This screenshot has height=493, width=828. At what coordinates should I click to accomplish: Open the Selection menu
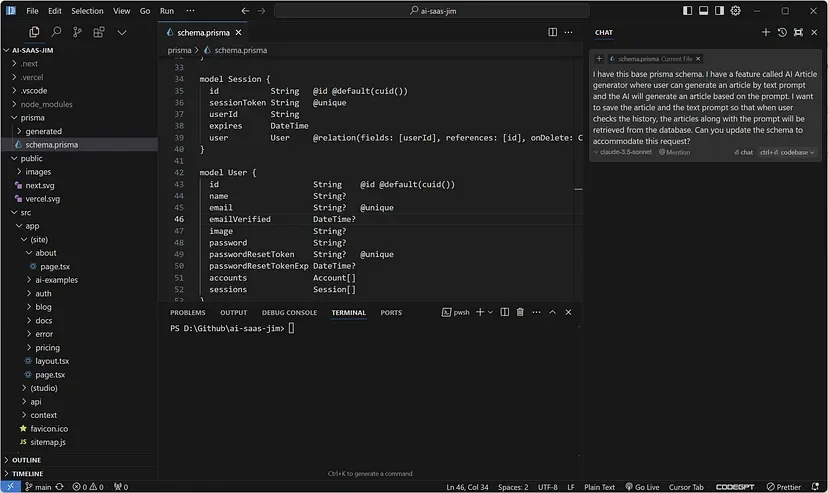87,11
